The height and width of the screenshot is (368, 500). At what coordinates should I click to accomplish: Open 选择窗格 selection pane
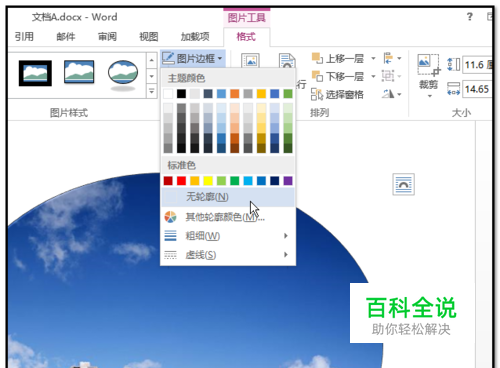[x=337, y=95]
